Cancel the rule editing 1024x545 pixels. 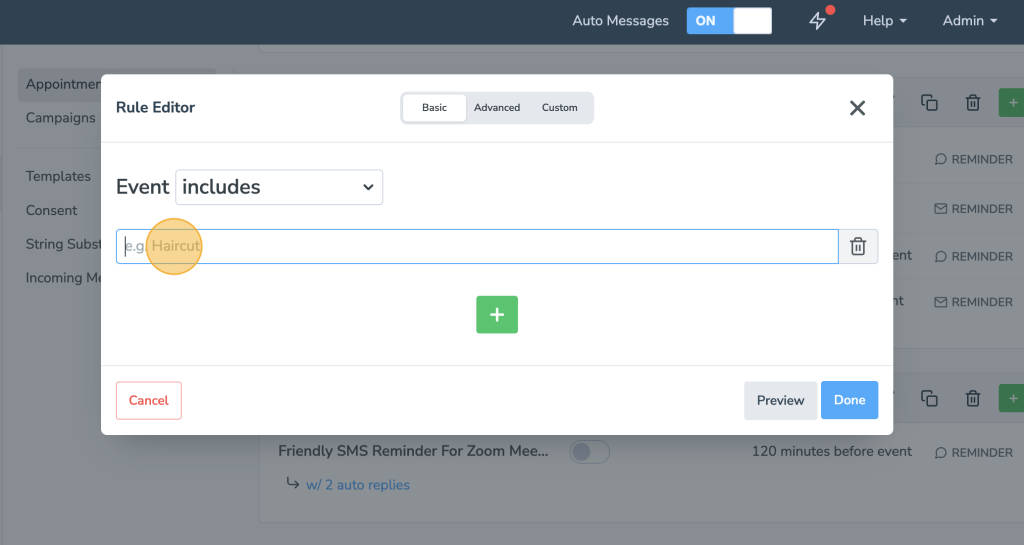click(x=148, y=400)
